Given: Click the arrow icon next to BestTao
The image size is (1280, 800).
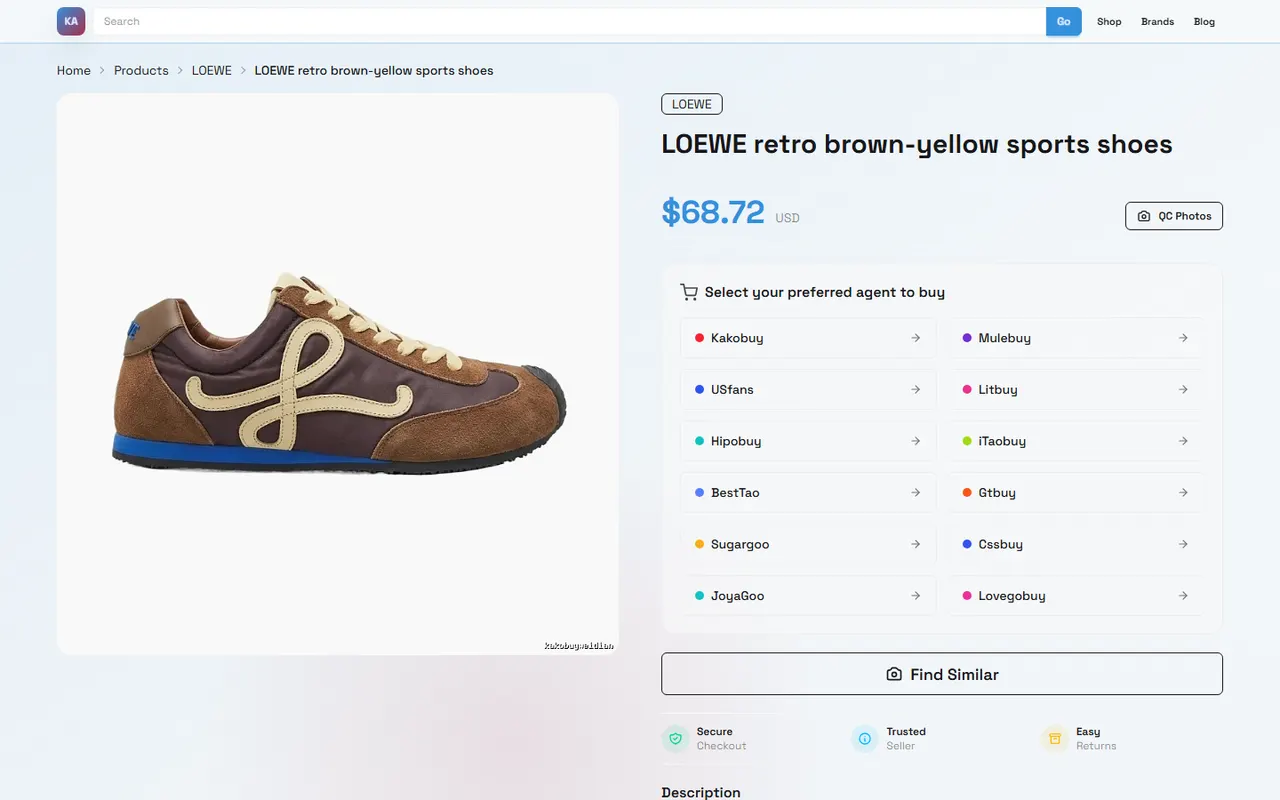Looking at the screenshot, I should 915,493.
